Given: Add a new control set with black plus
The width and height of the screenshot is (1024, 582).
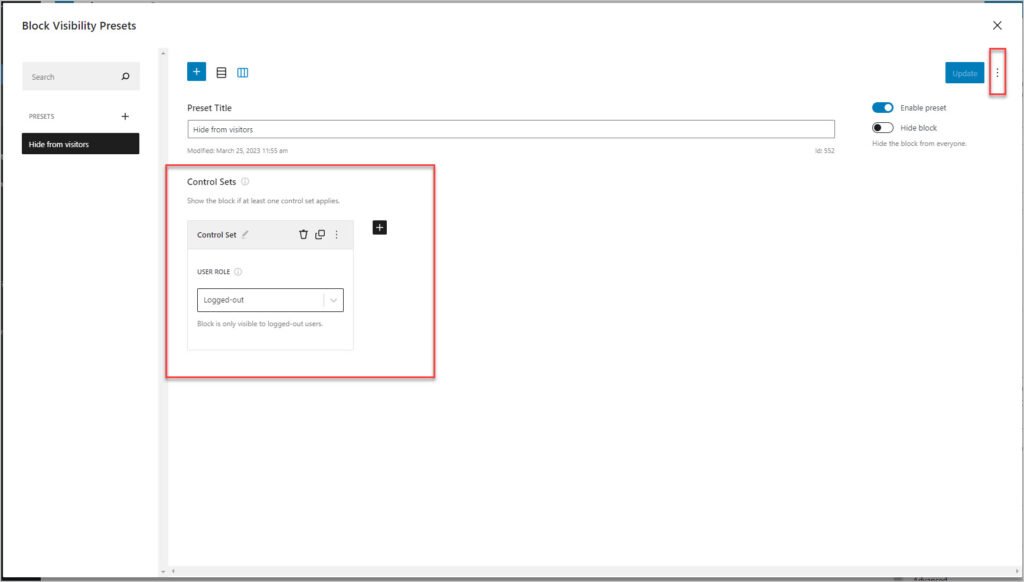Looking at the screenshot, I should (x=379, y=227).
